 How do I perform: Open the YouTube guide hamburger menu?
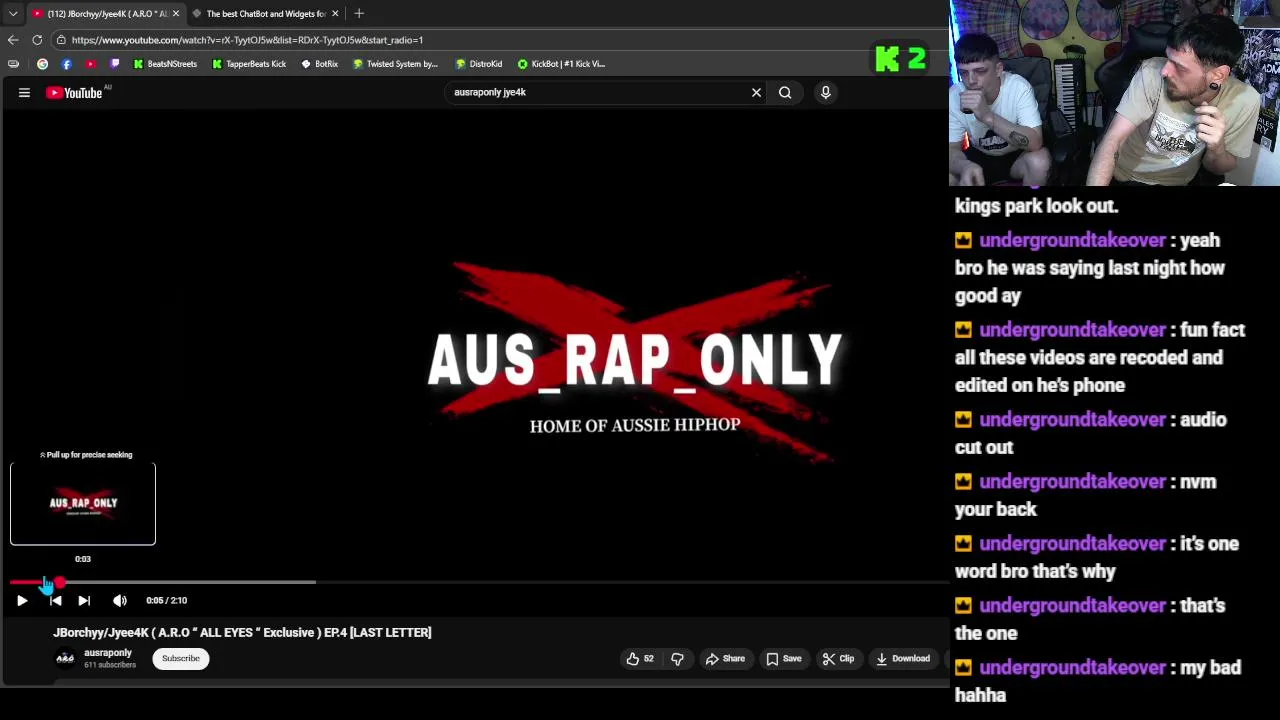point(24,92)
